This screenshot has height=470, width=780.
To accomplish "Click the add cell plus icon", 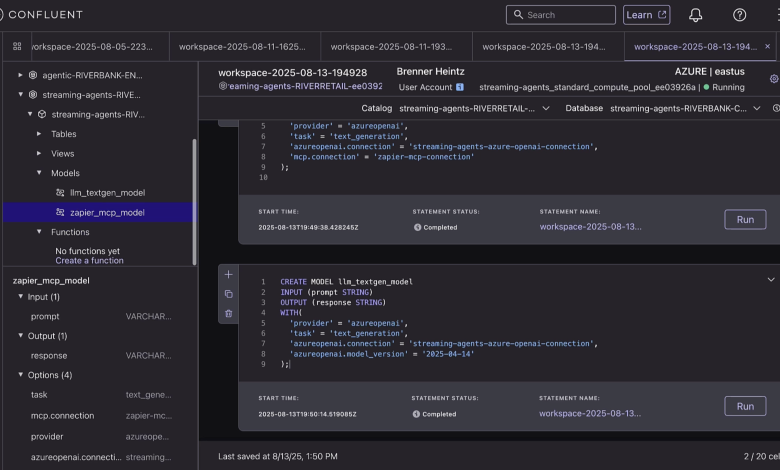I will 228,275.
